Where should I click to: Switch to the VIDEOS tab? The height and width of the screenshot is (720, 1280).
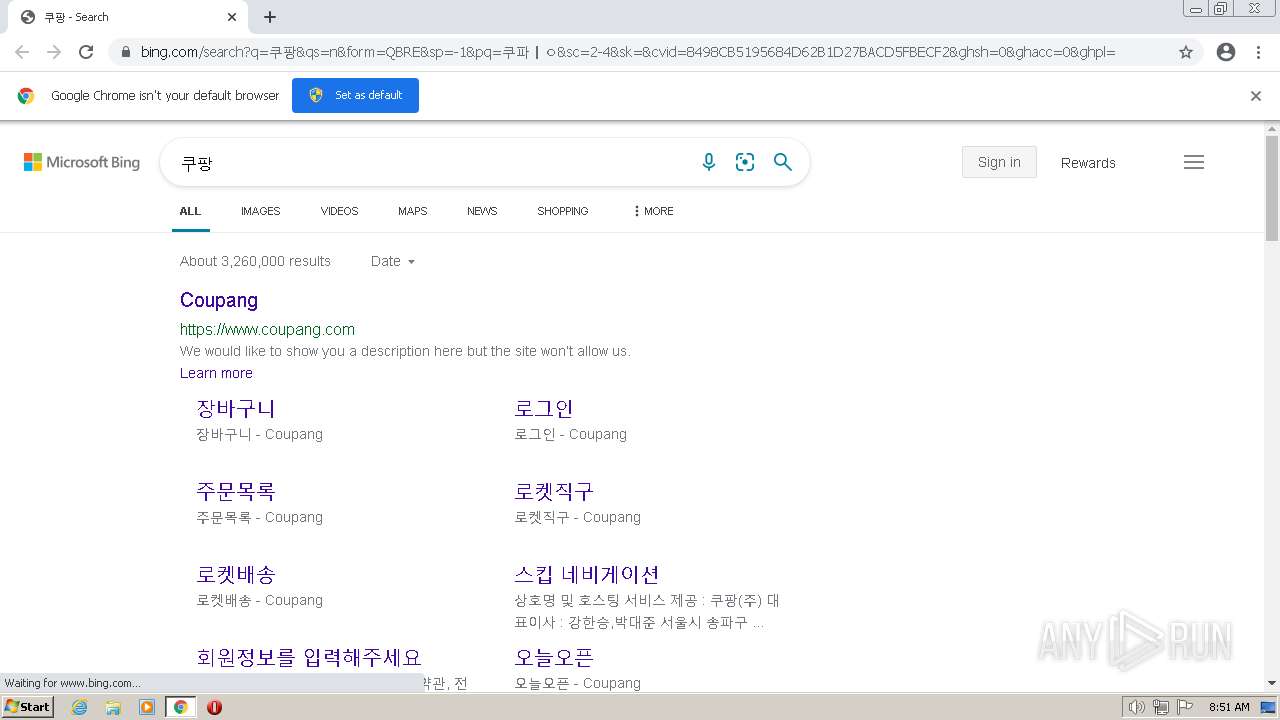pos(339,211)
